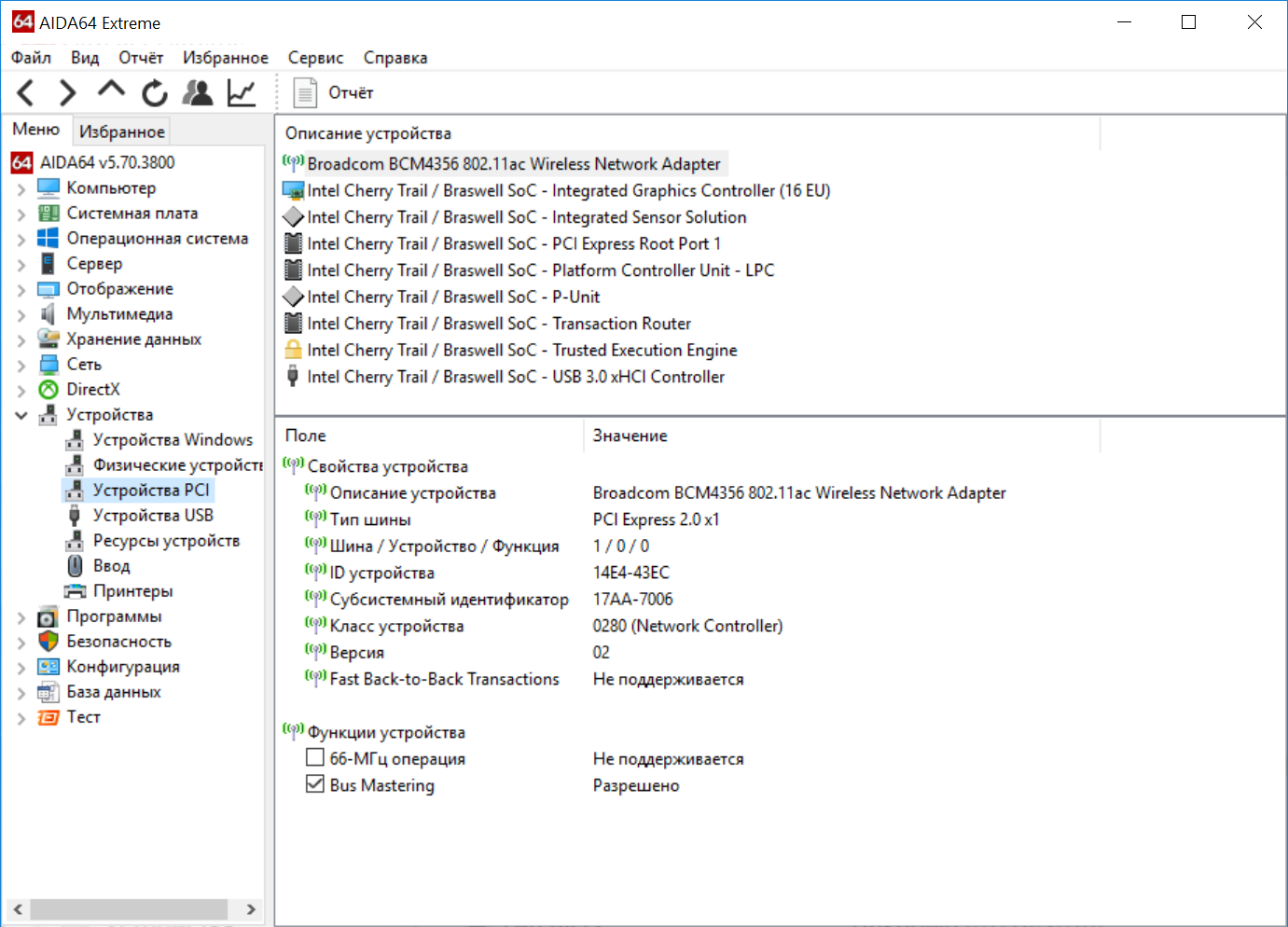The image size is (1288, 927).
Task: Click the AIDA64 v5.70.3800 root icon
Action: (x=22, y=162)
